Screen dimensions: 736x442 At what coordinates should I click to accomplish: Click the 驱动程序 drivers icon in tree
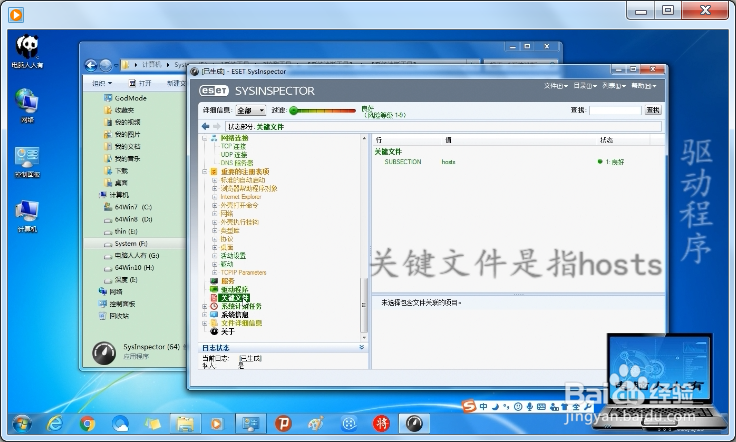[214, 290]
